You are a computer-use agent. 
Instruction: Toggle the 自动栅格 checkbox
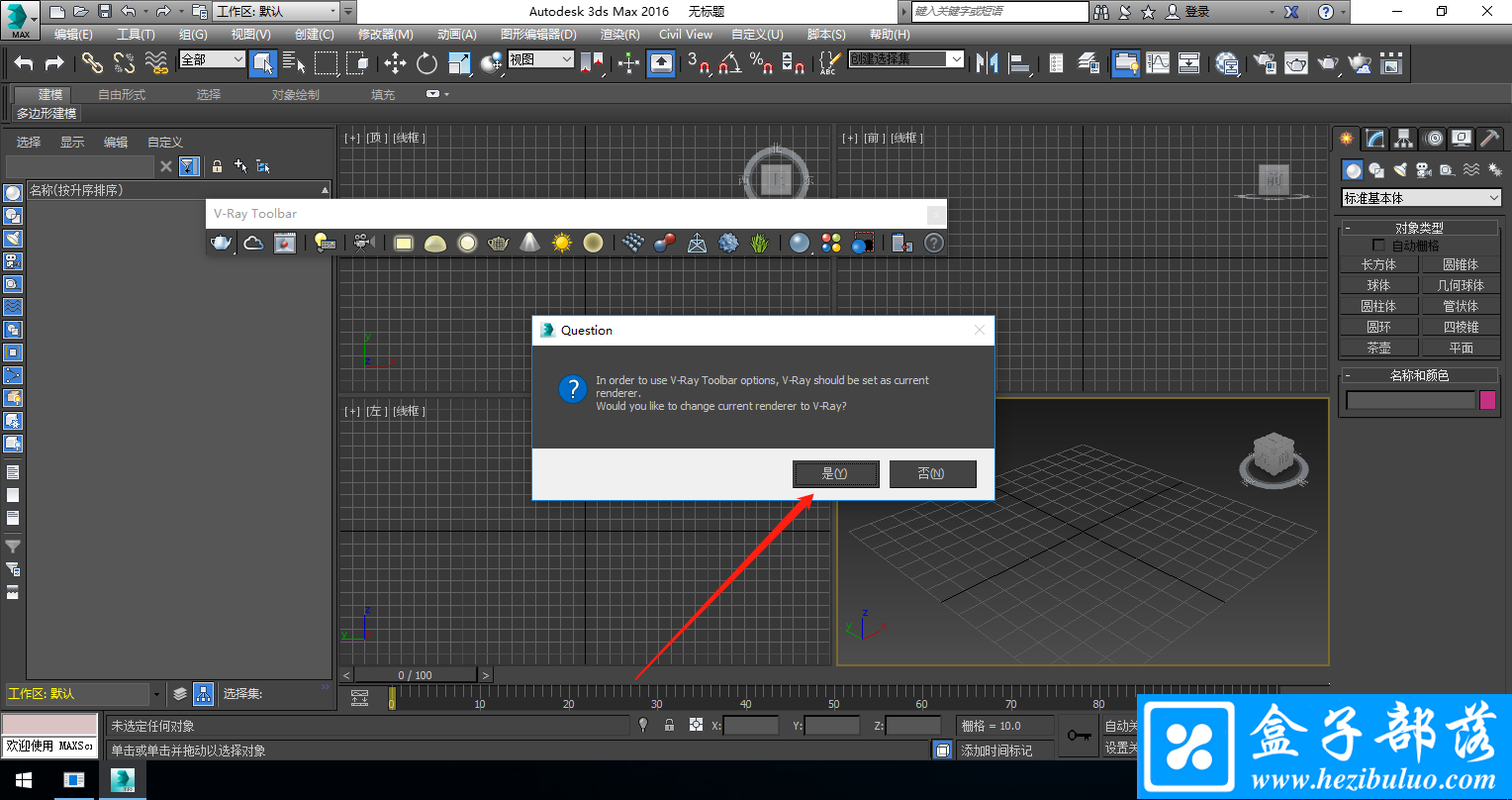coord(1378,246)
